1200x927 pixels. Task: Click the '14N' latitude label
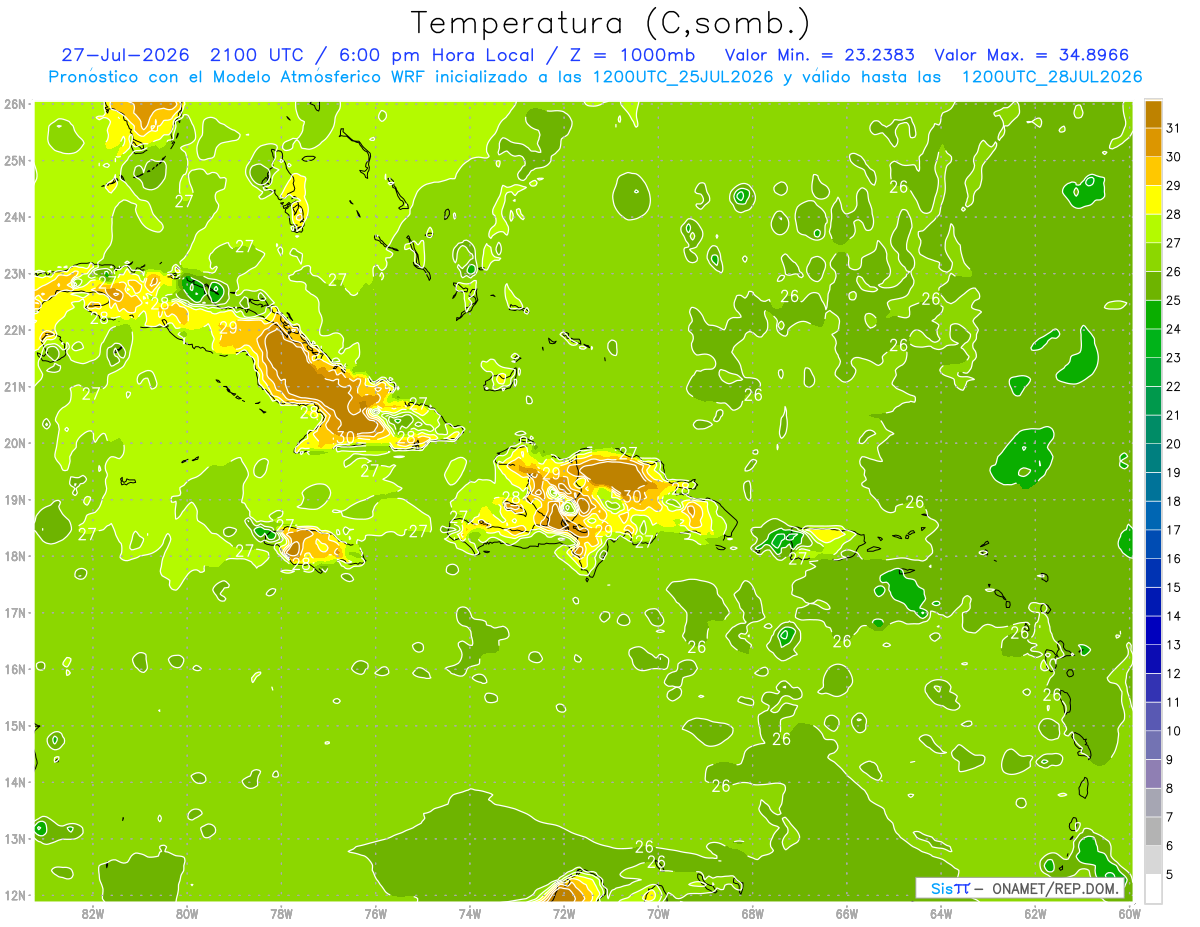click(x=16, y=782)
